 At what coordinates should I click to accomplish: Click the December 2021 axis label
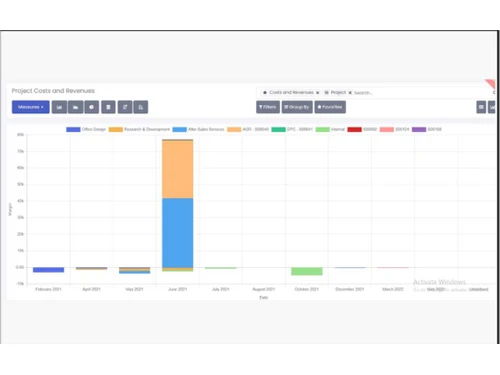click(x=350, y=289)
